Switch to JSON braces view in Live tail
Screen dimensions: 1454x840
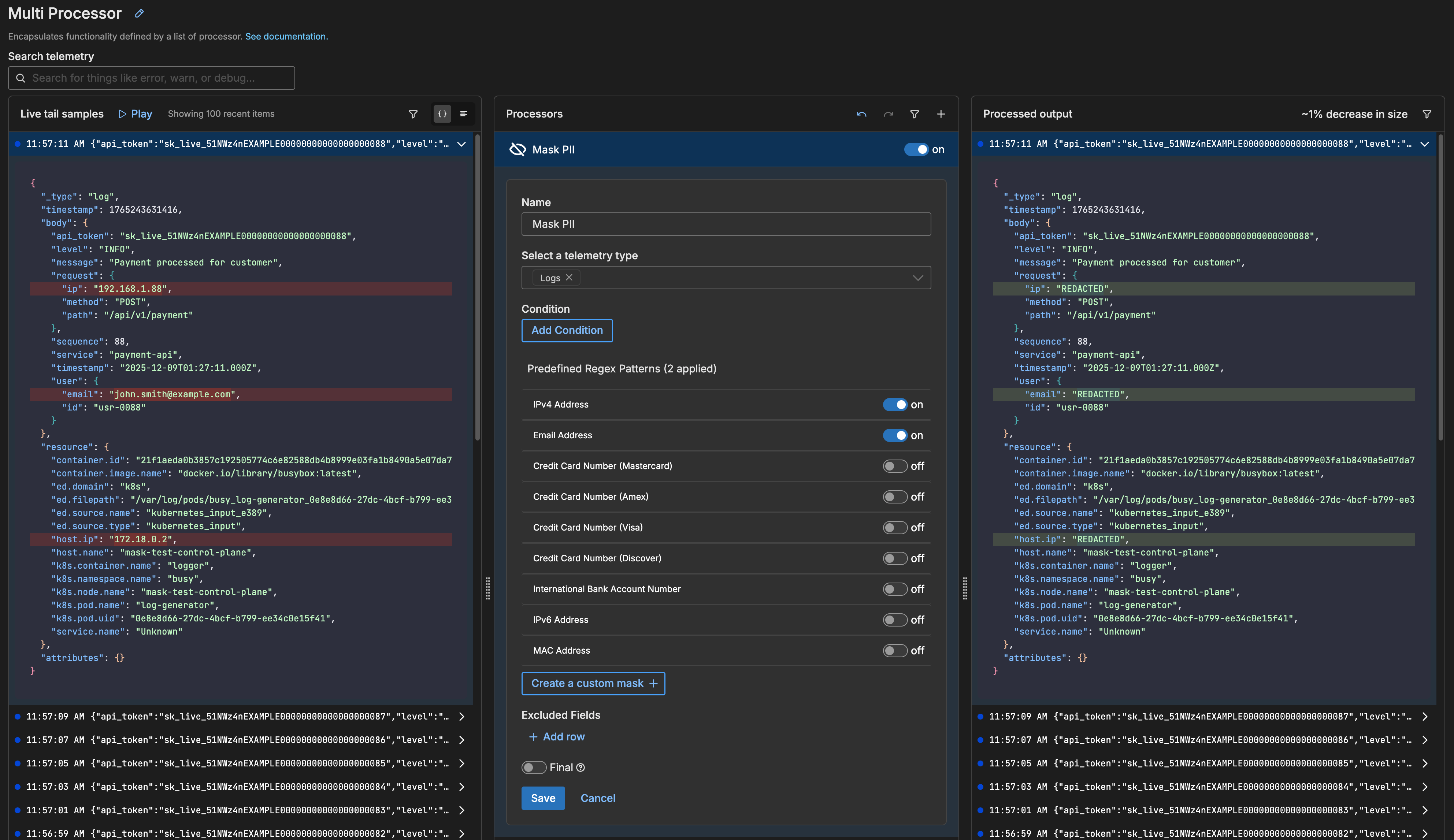442,114
